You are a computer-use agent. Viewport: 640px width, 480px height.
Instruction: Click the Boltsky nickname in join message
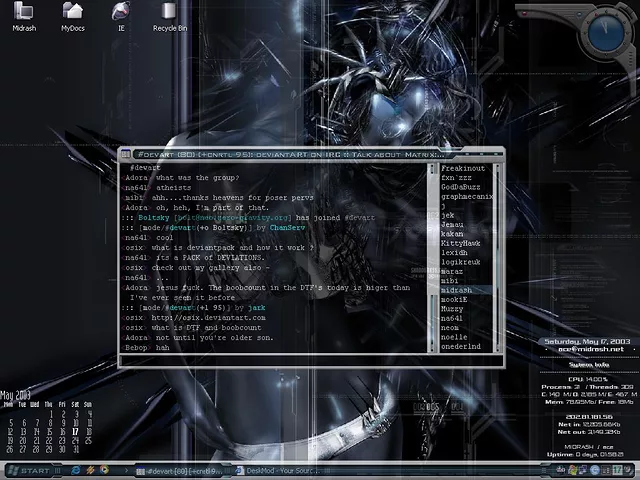click(153, 218)
